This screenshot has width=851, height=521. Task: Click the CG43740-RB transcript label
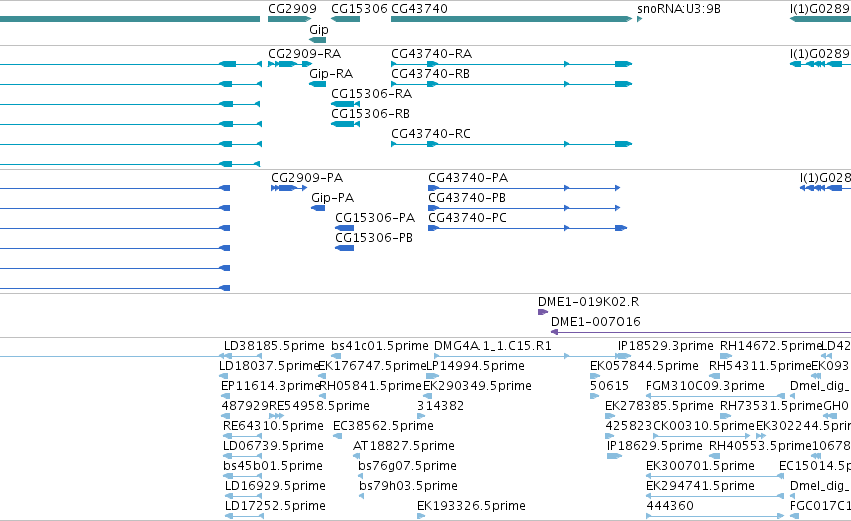pyautogui.click(x=430, y=74)
